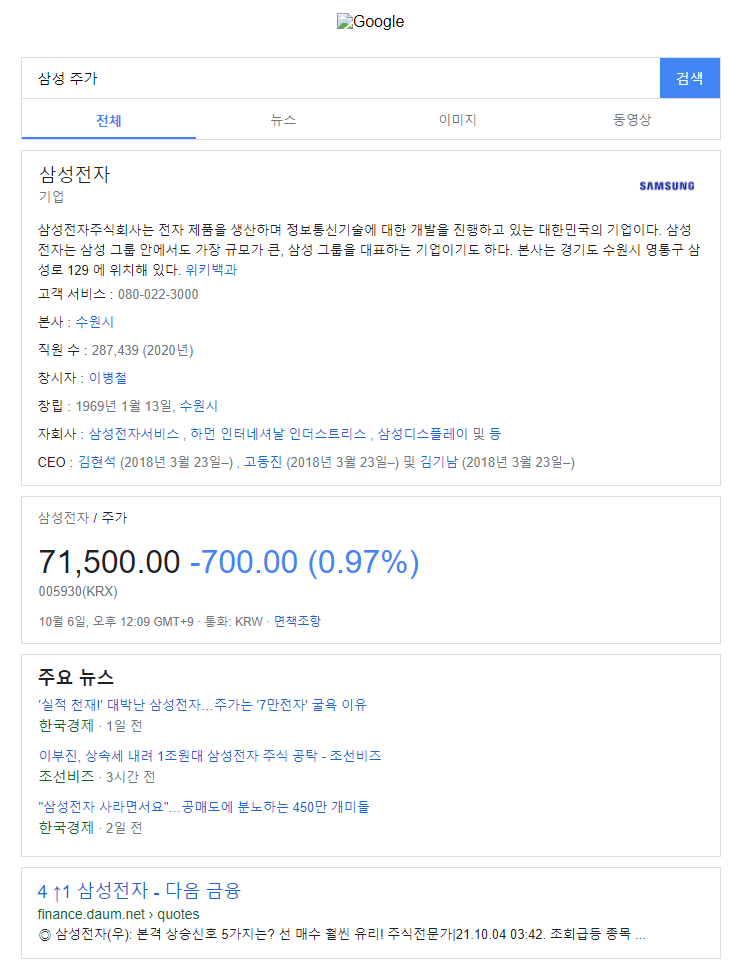Open CEO 김현석 link
Viewport: 739px width, 960px height.
(x=97, y=462)
